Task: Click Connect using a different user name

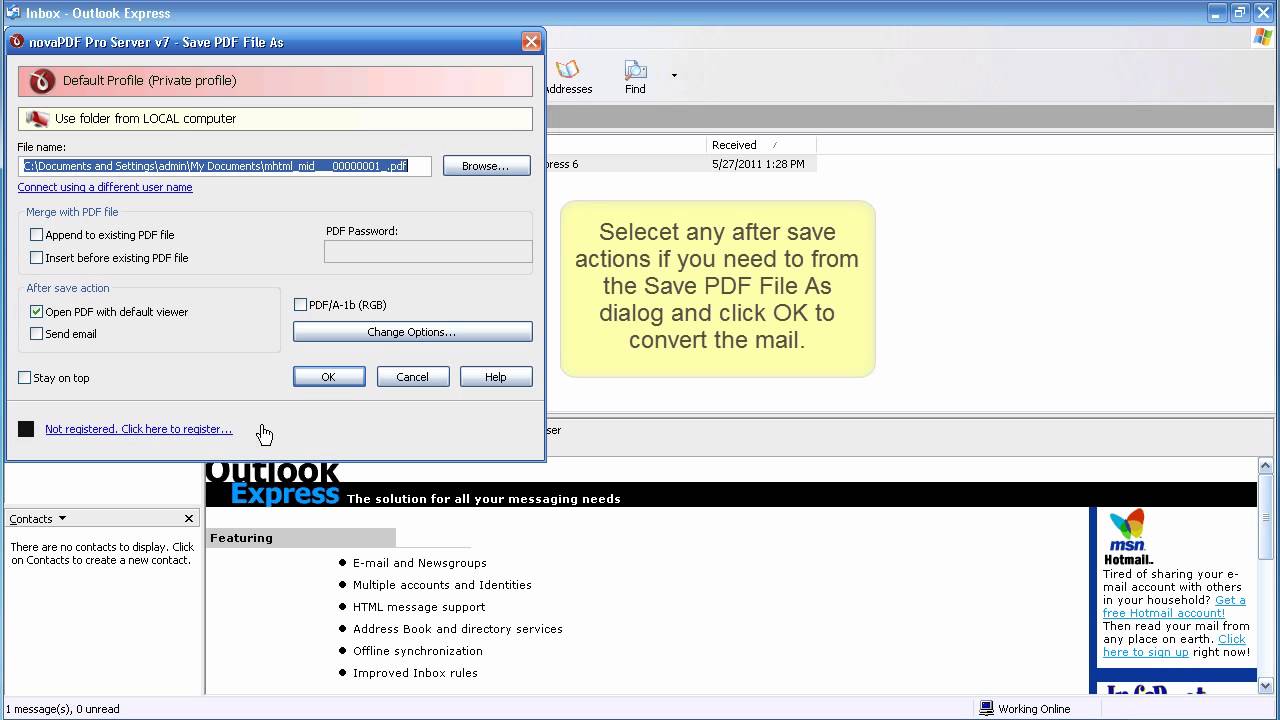Action: pos(105,187)
